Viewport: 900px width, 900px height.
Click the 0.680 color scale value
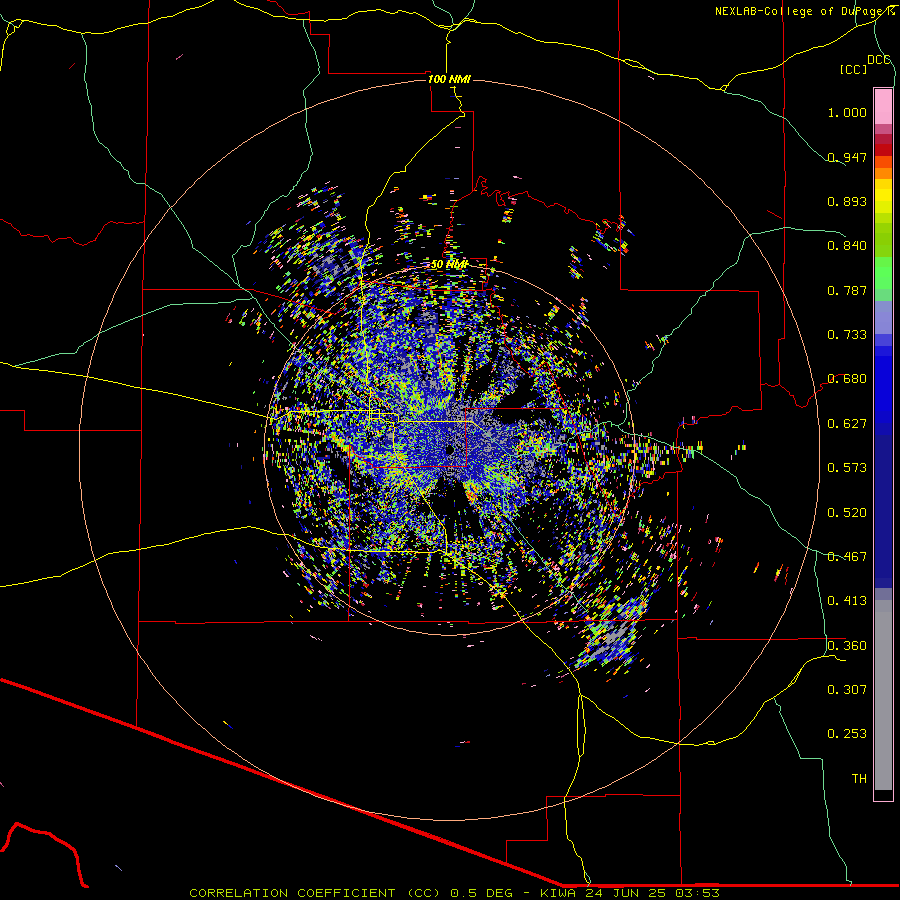coord(847,379)
